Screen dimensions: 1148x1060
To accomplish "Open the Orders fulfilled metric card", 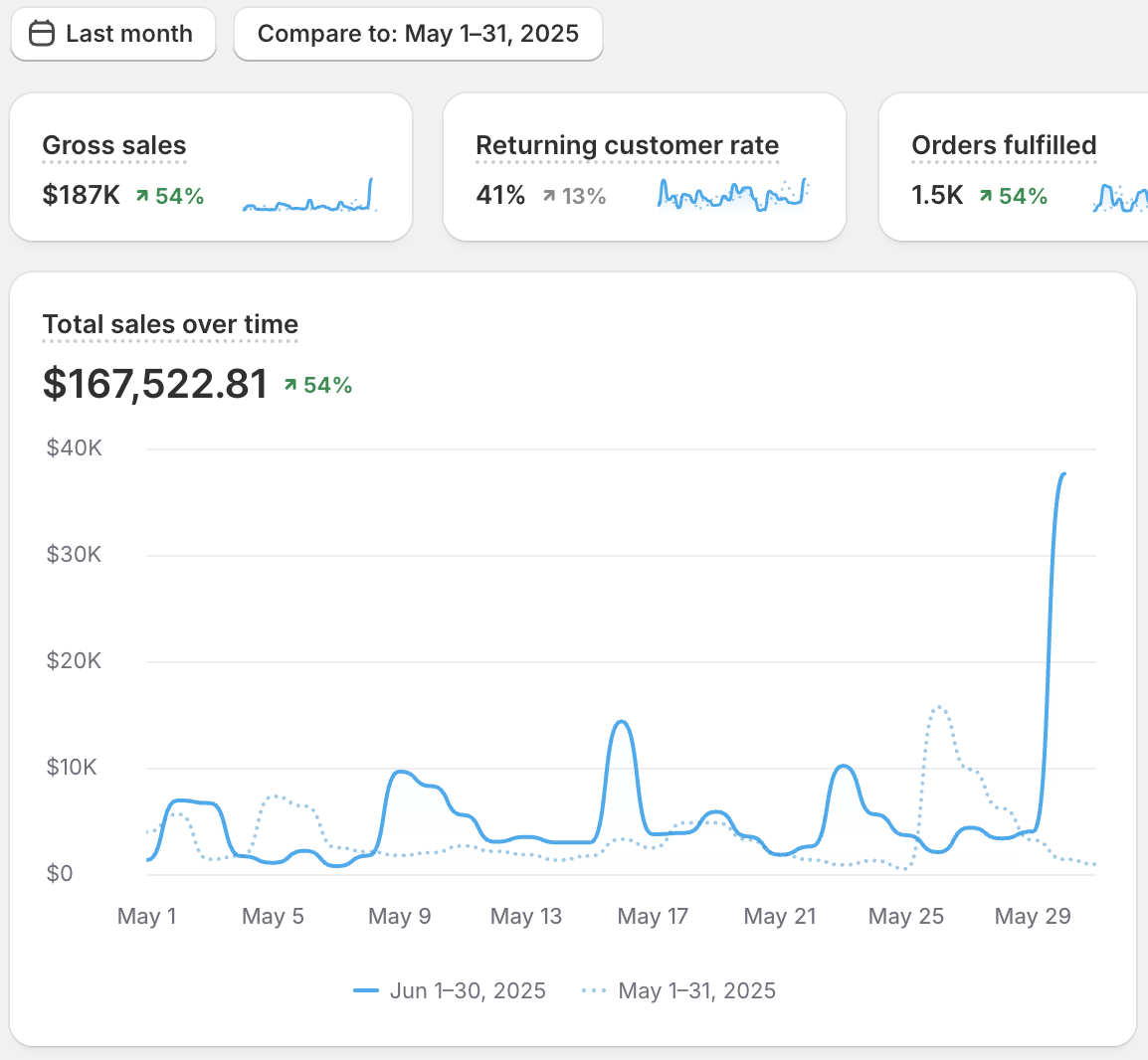I will (1014, 167).
